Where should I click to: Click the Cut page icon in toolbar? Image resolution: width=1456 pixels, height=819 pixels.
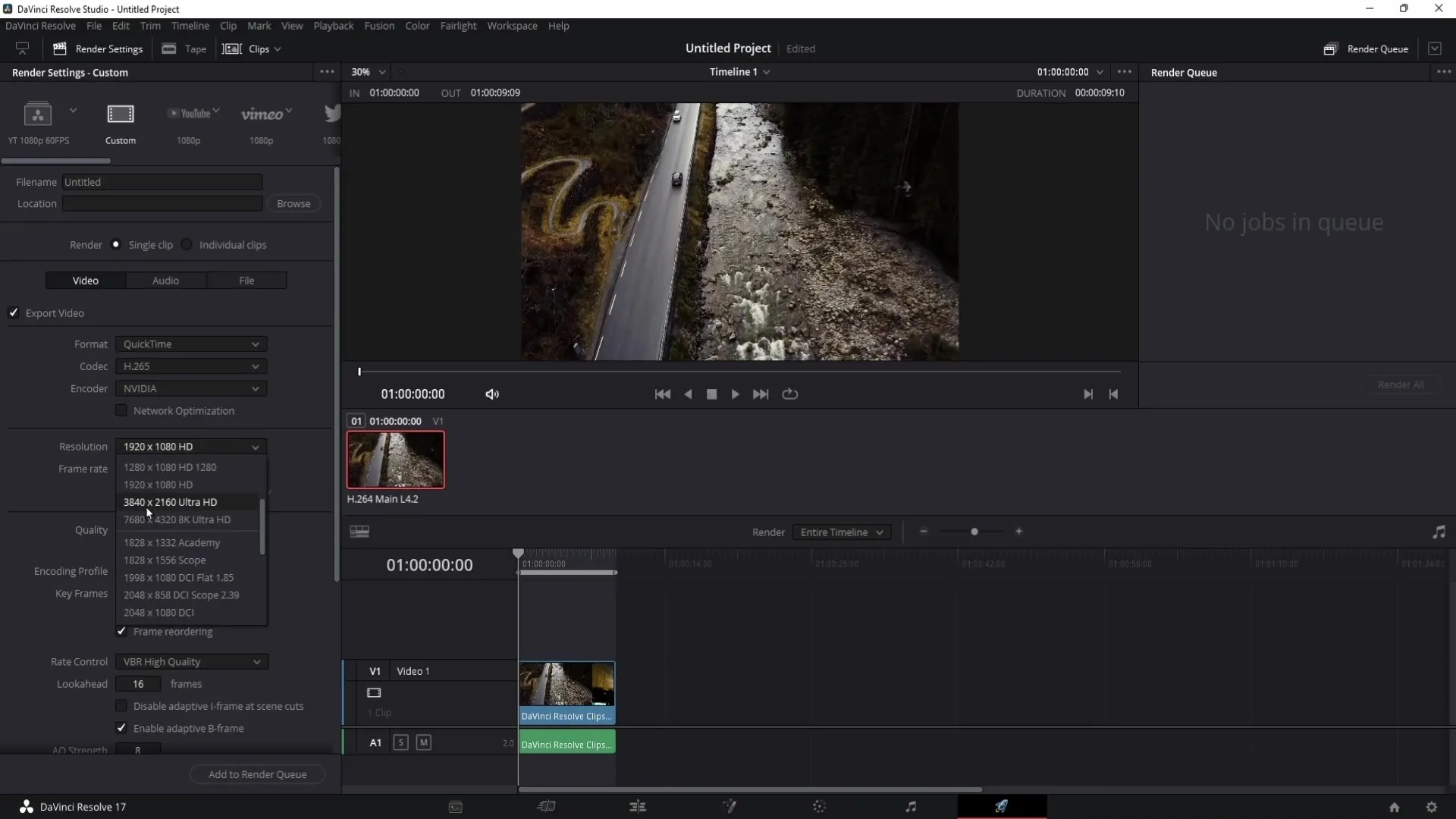[x=547, y=806]
